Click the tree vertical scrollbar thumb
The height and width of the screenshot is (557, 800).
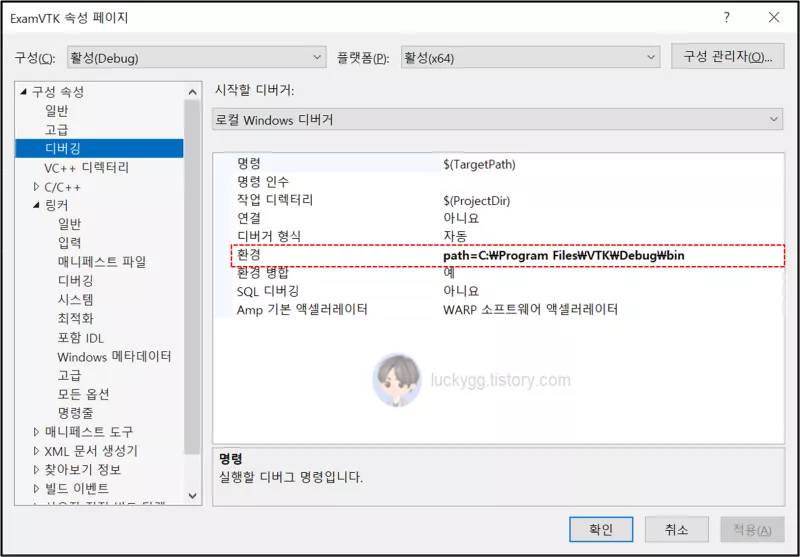[192, 276]
